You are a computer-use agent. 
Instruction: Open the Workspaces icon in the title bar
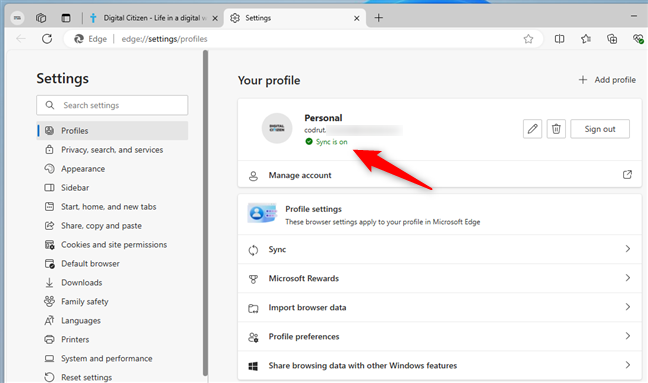pos(41,18)
